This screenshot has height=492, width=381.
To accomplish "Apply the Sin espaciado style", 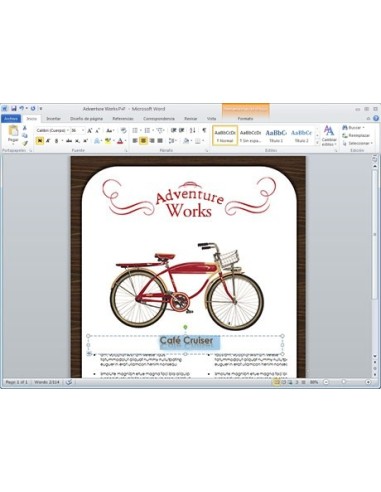I will tap(250, 135).
